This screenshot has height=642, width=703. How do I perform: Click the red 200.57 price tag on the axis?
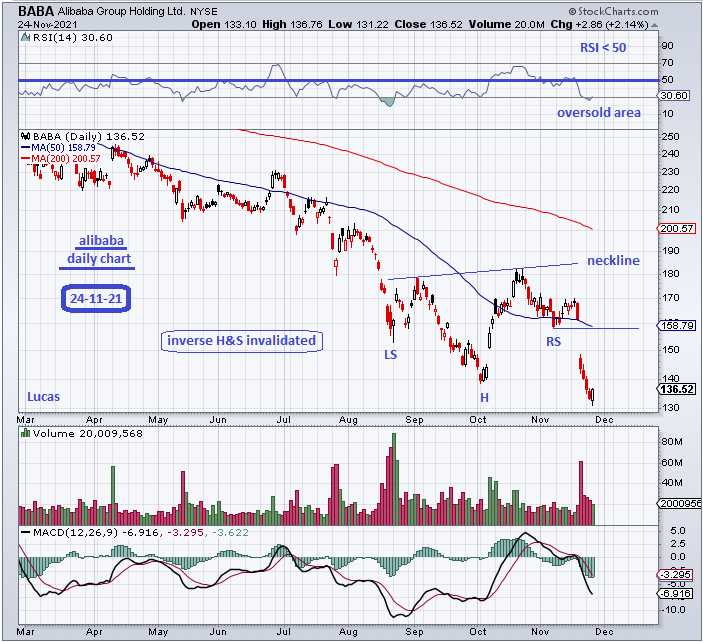pos(677,229)
